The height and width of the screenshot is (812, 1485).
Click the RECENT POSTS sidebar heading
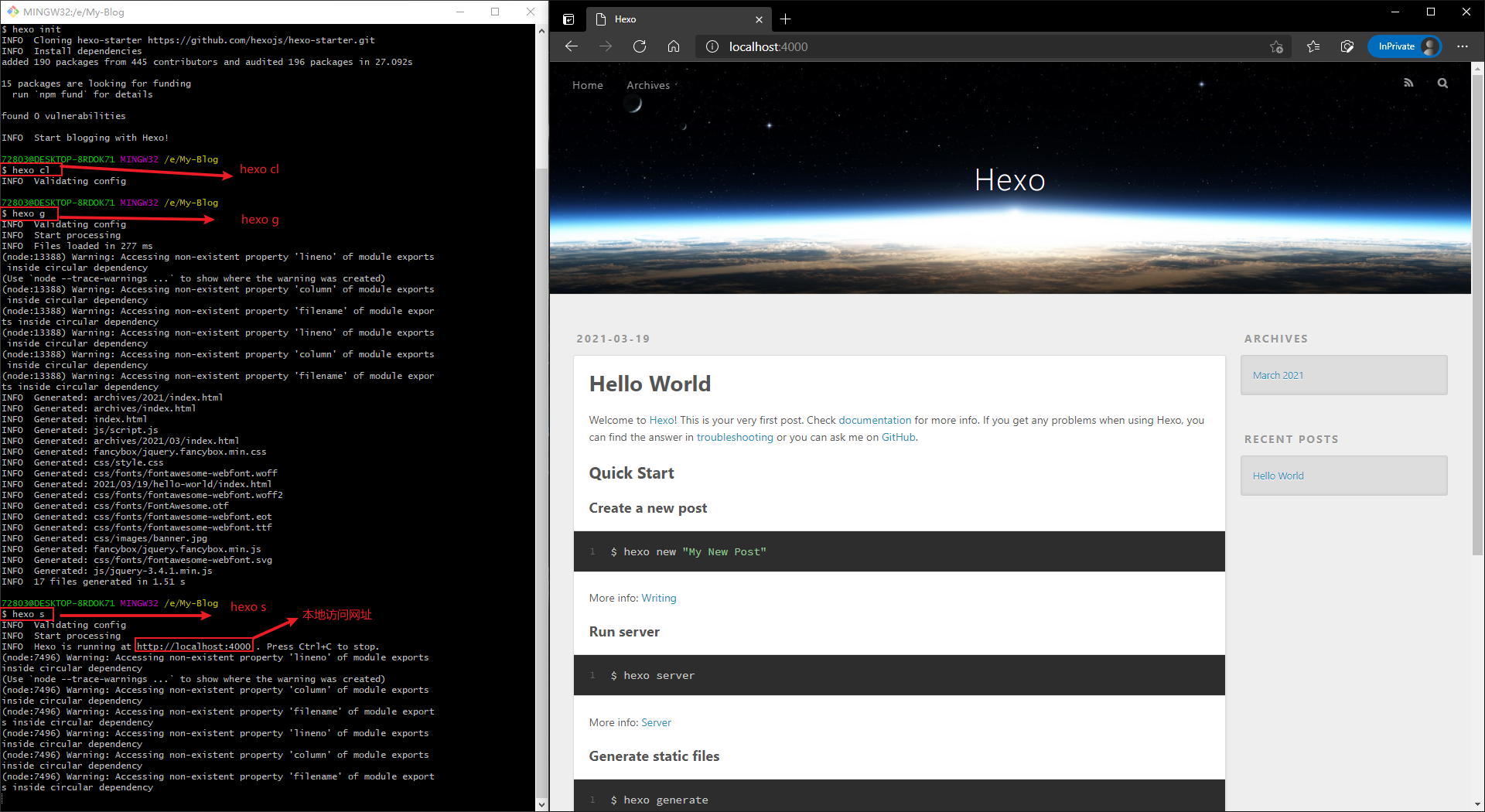point(1291,439)
